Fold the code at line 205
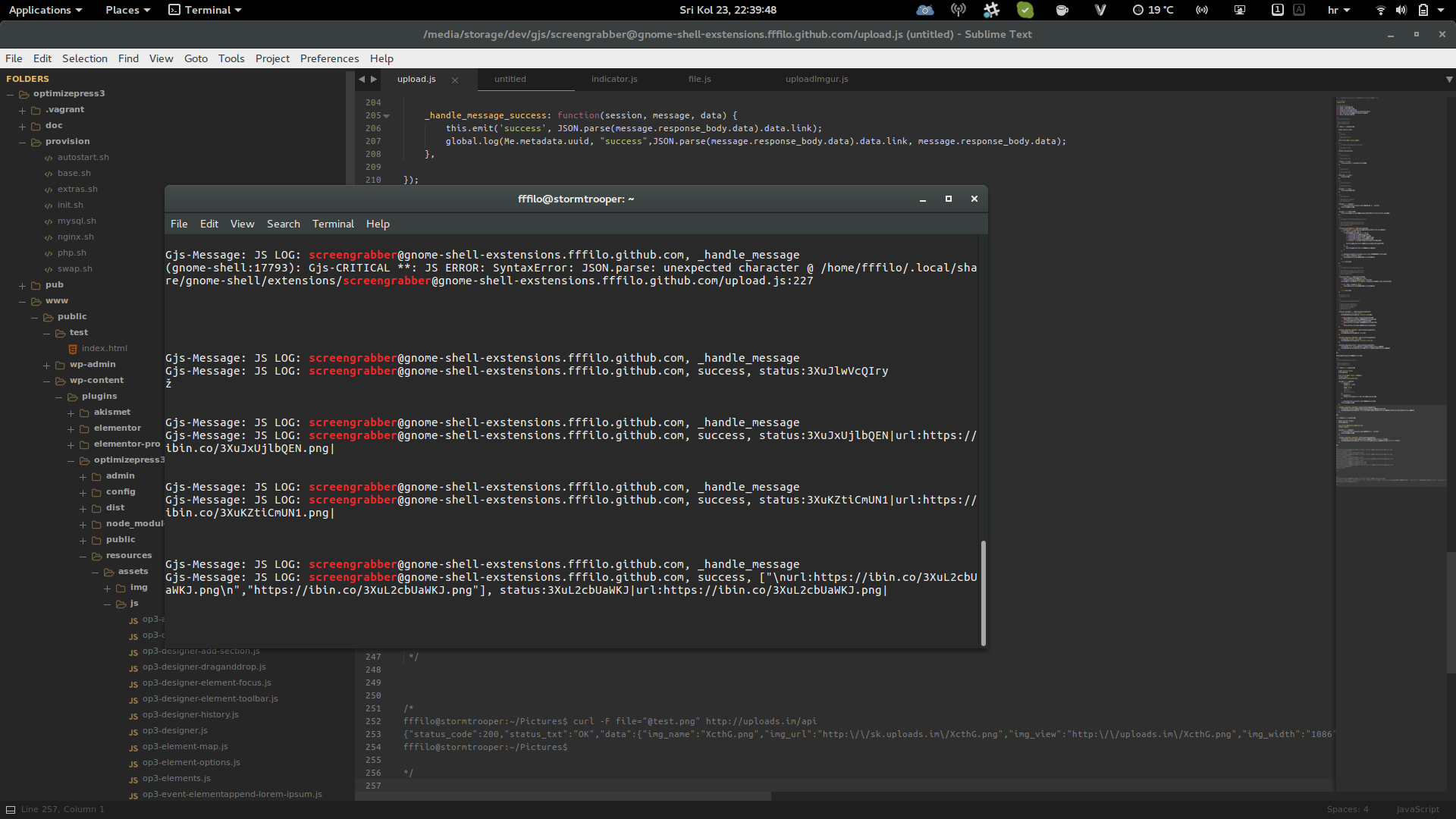The image size is (1456, 819). click(387, 116)
